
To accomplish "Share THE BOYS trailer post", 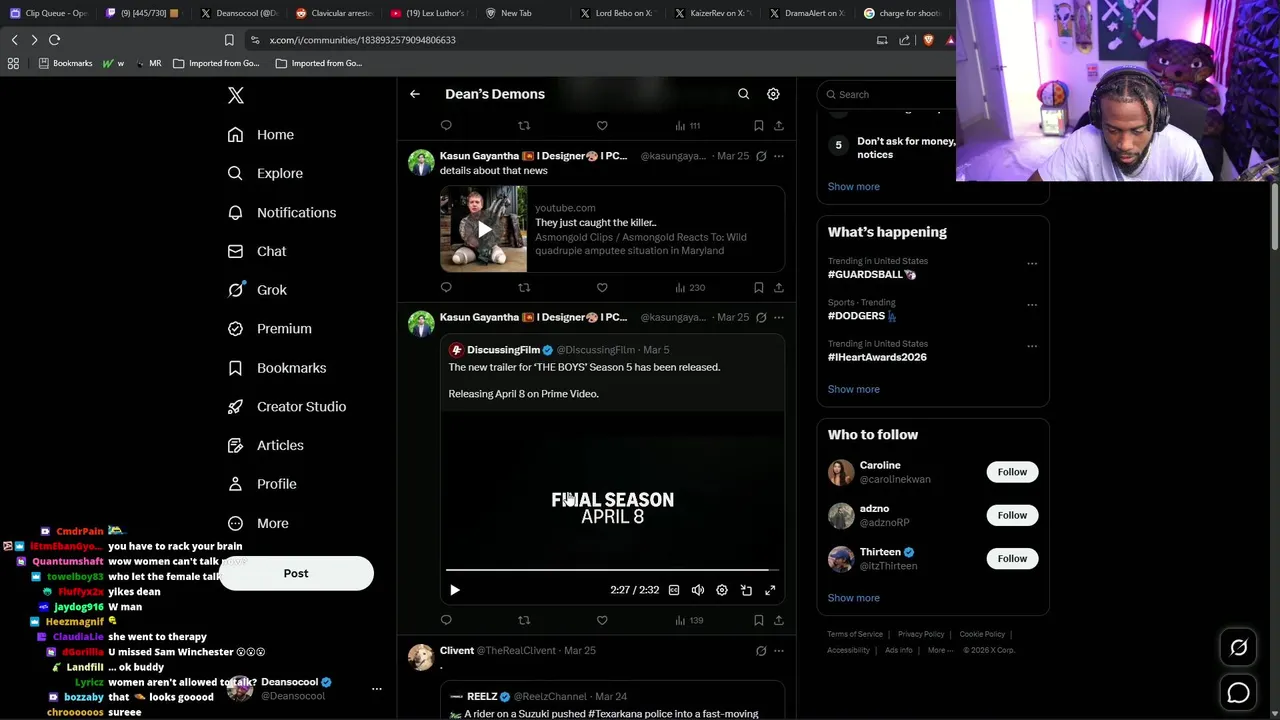I will tap(779, 620).
